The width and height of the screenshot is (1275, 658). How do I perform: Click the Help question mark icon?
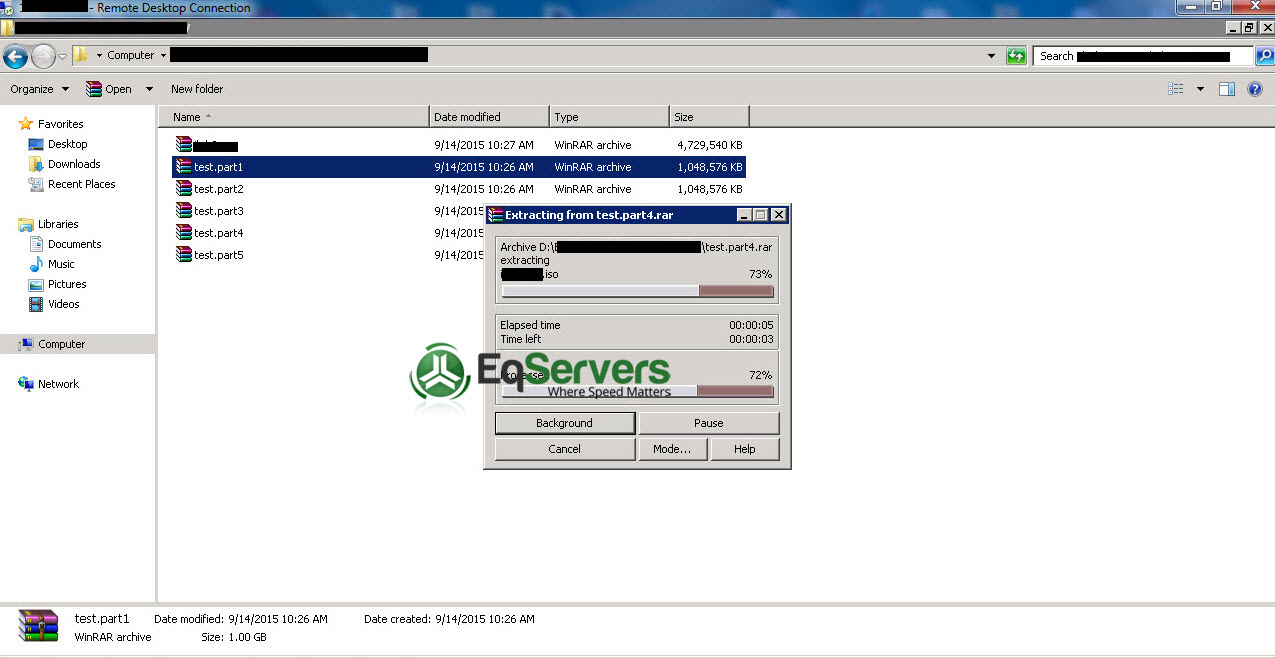point(1255,89)
